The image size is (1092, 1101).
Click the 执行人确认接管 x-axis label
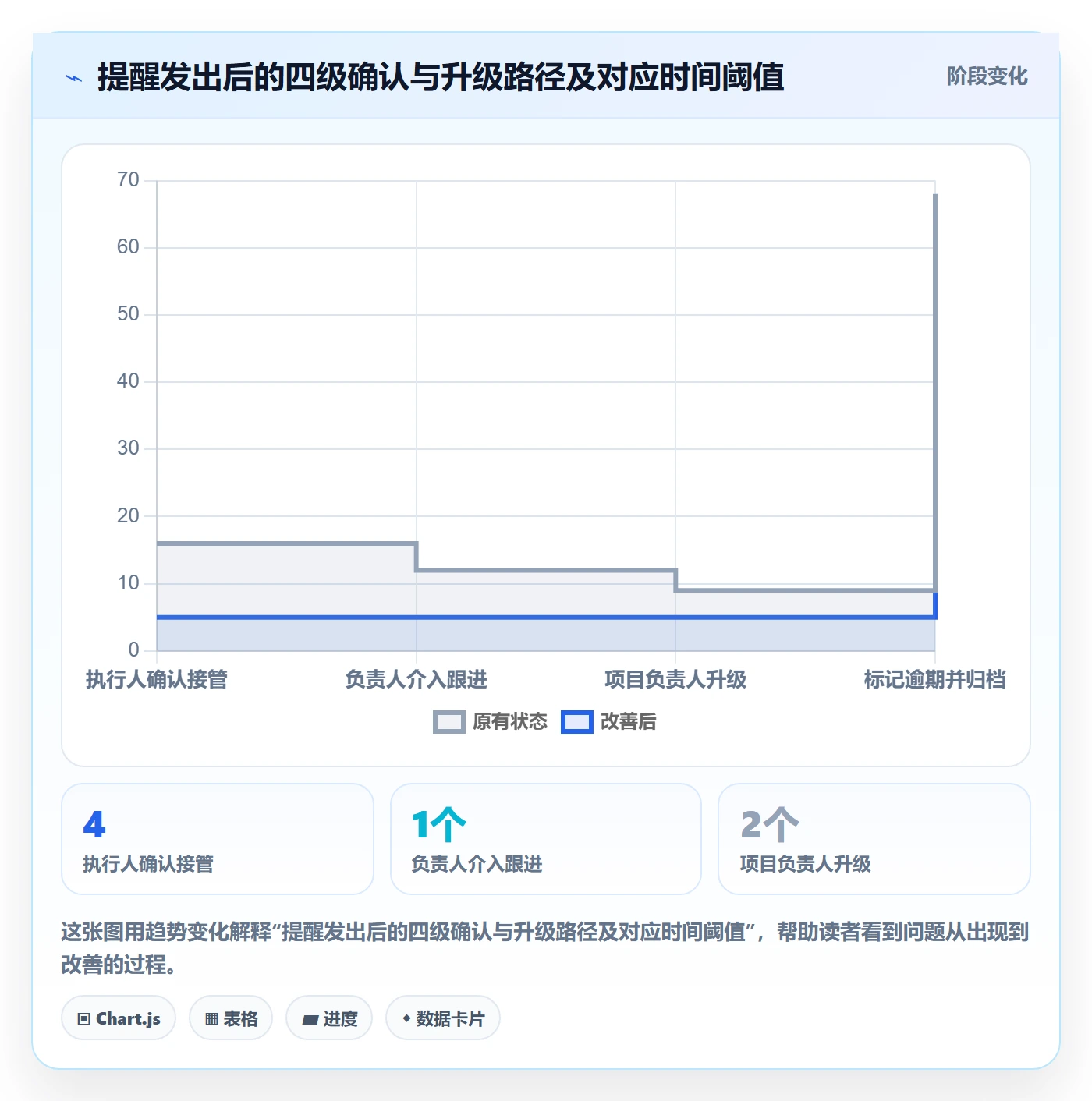(x=157, y=680)
